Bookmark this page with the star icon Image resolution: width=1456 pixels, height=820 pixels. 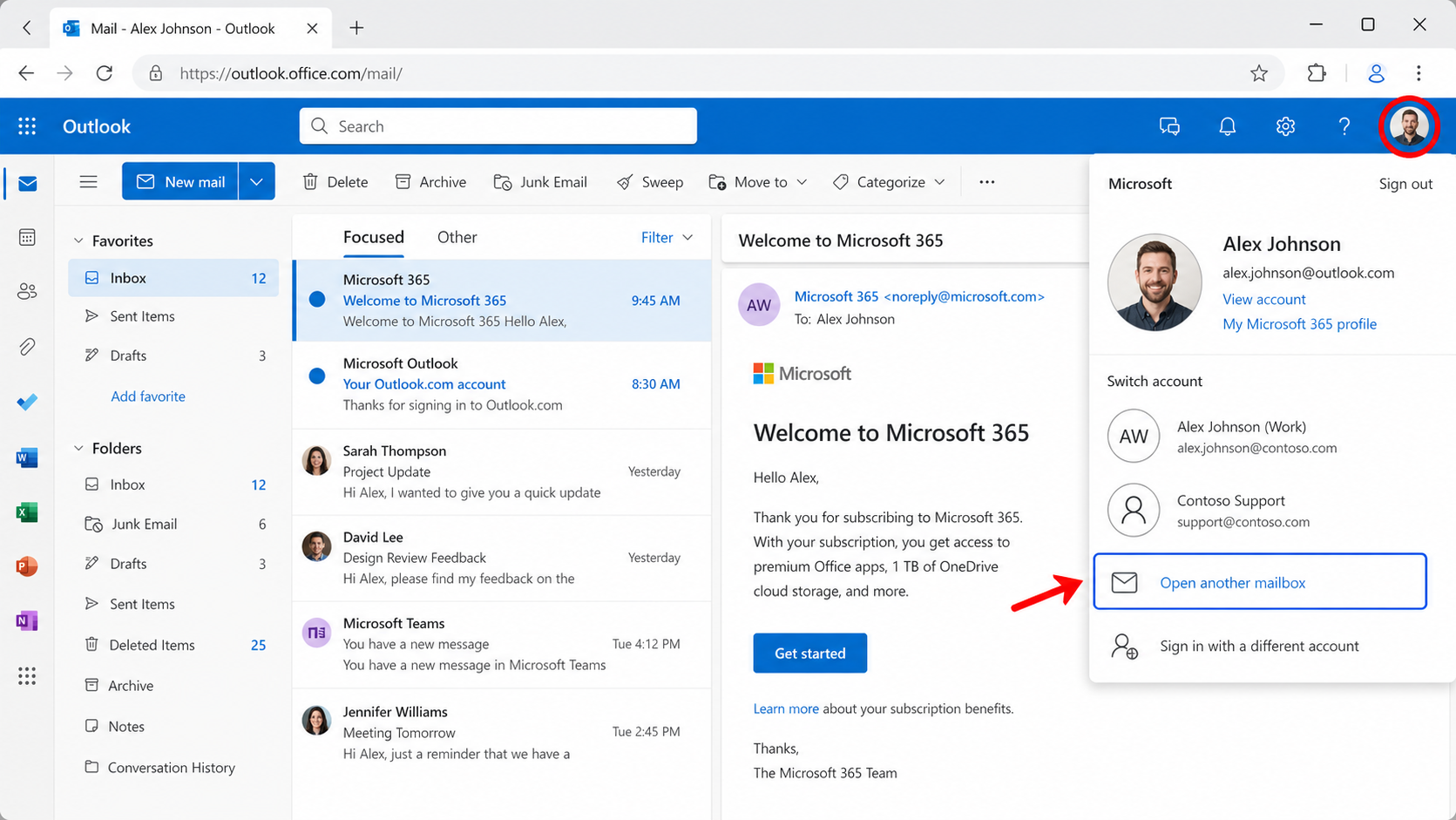pyautogui.click(x=1258, y=73)
